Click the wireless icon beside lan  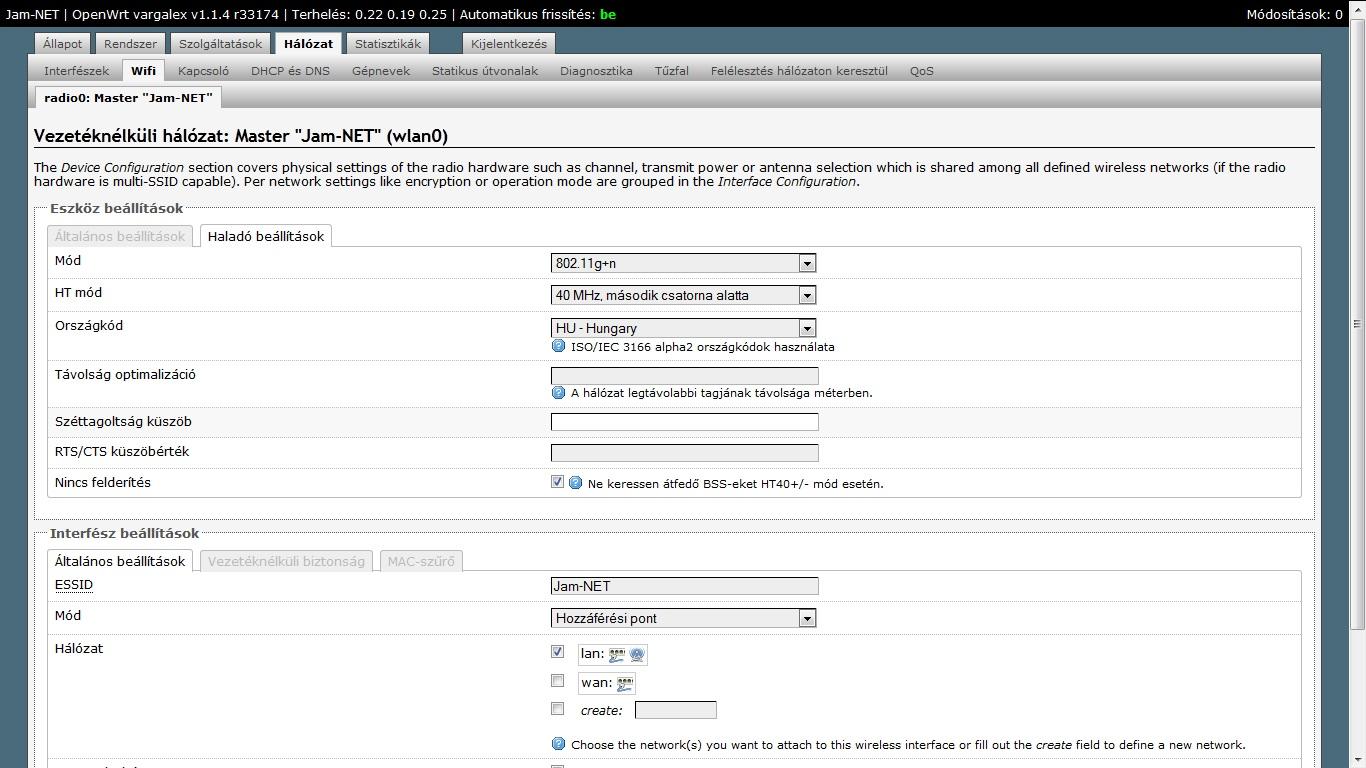click(637, 654)
